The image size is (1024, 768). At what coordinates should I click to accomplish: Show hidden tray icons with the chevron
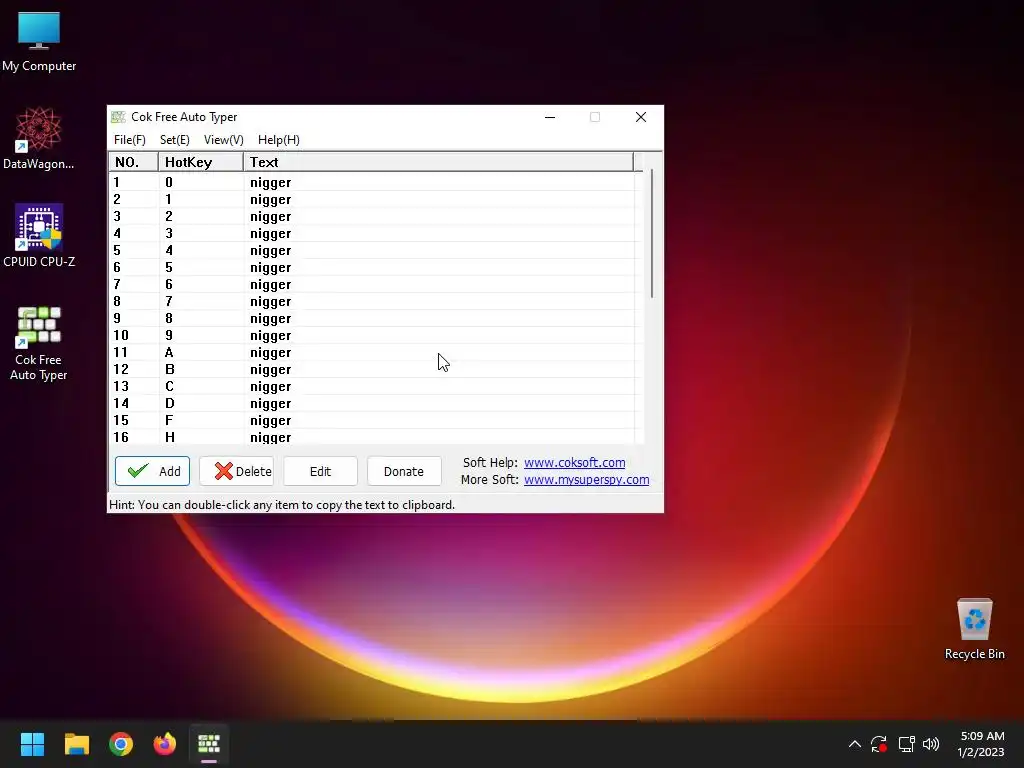[x=854, y=744]
